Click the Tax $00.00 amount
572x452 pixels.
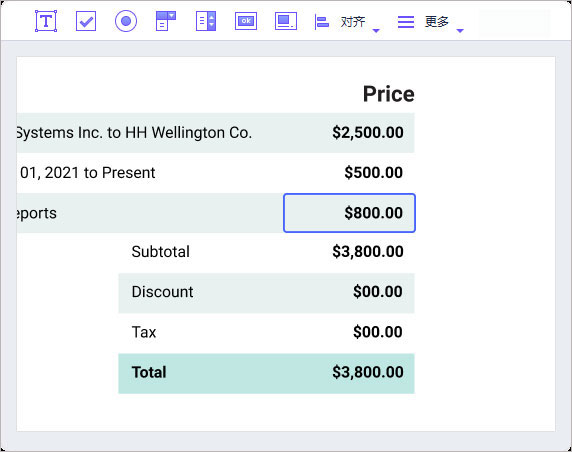(x=378, y=332)
